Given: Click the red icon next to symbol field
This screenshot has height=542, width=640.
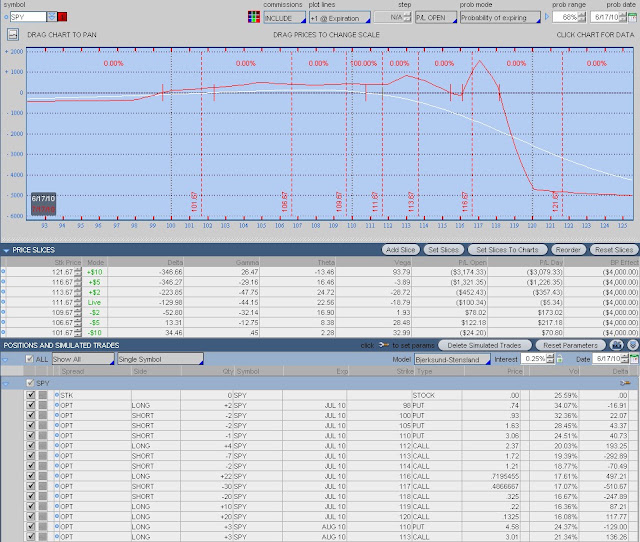Looking at the screenshot, I should [x=62, y=17].
